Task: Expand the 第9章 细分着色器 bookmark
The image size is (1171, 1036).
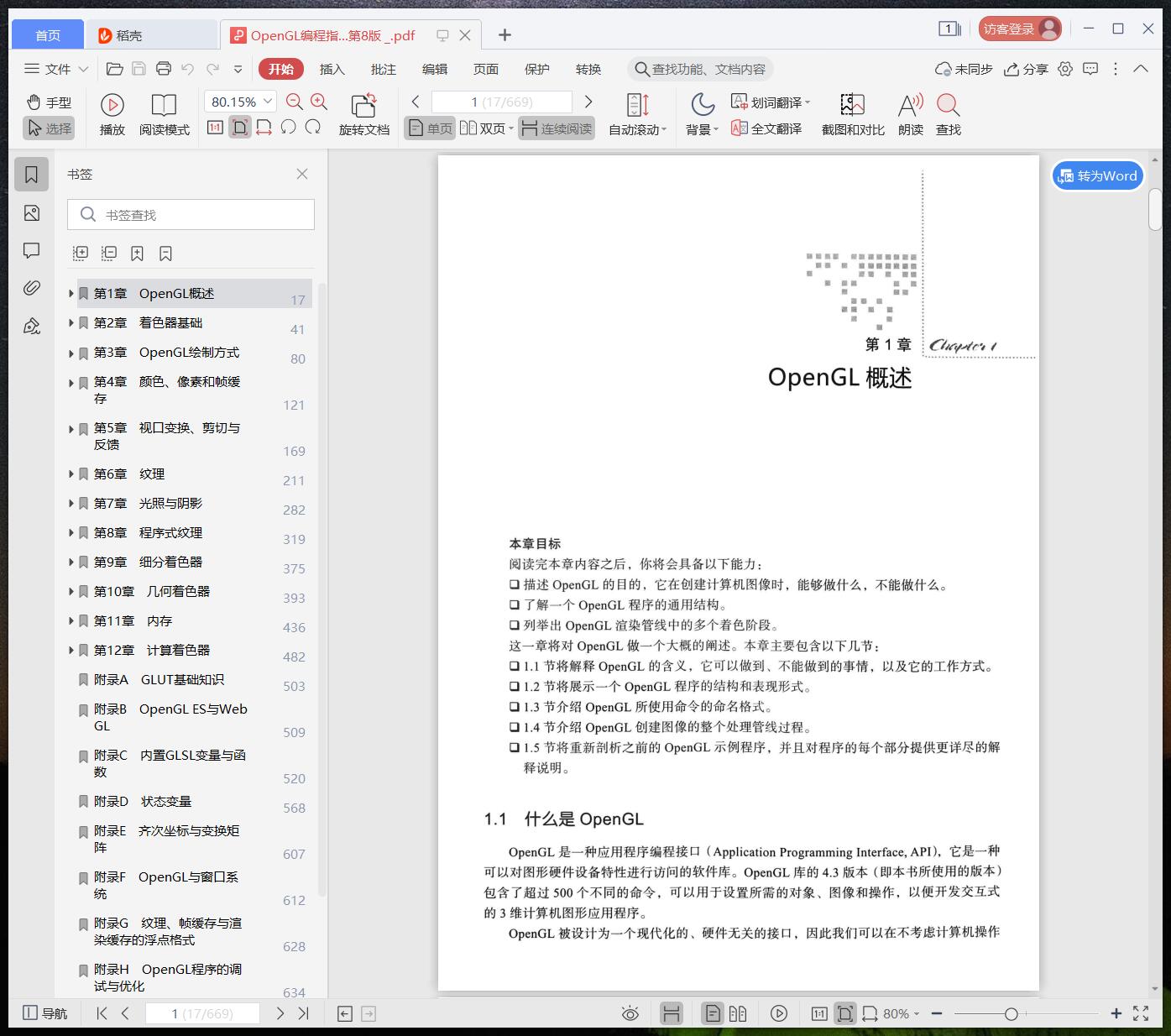Action: point(71,562)
